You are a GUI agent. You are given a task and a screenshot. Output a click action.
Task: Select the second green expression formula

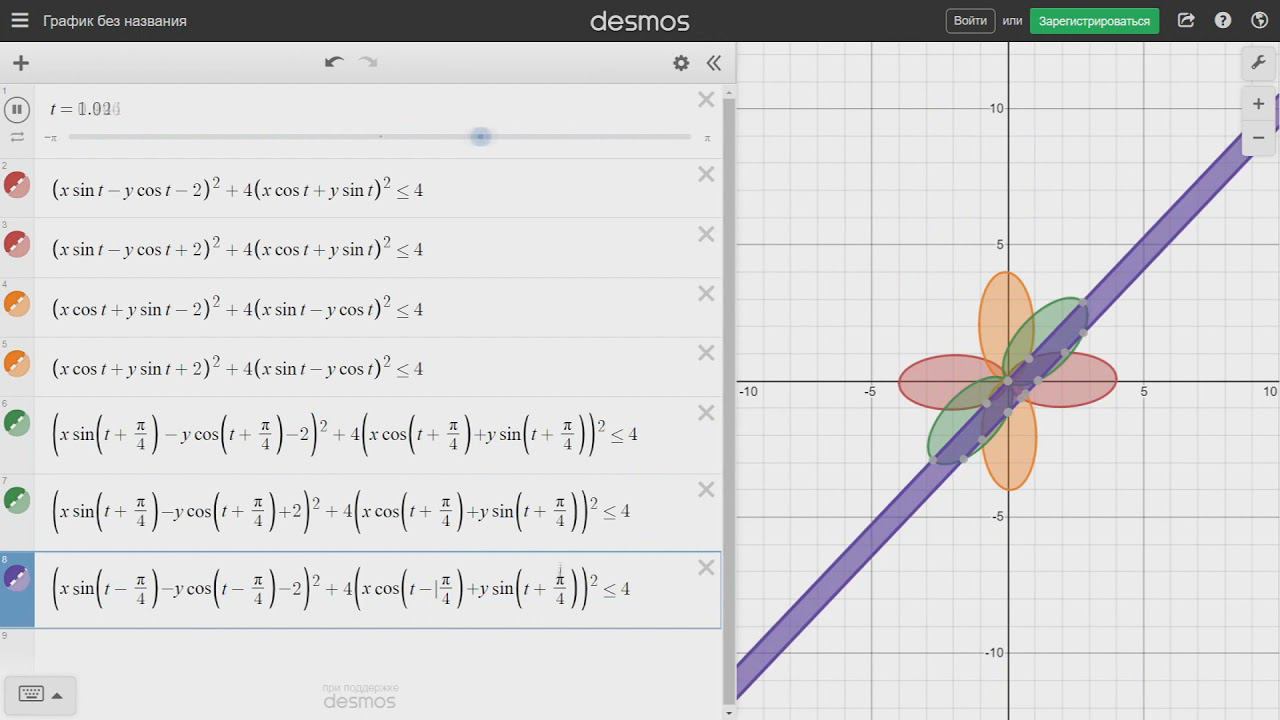click(340, 511)
